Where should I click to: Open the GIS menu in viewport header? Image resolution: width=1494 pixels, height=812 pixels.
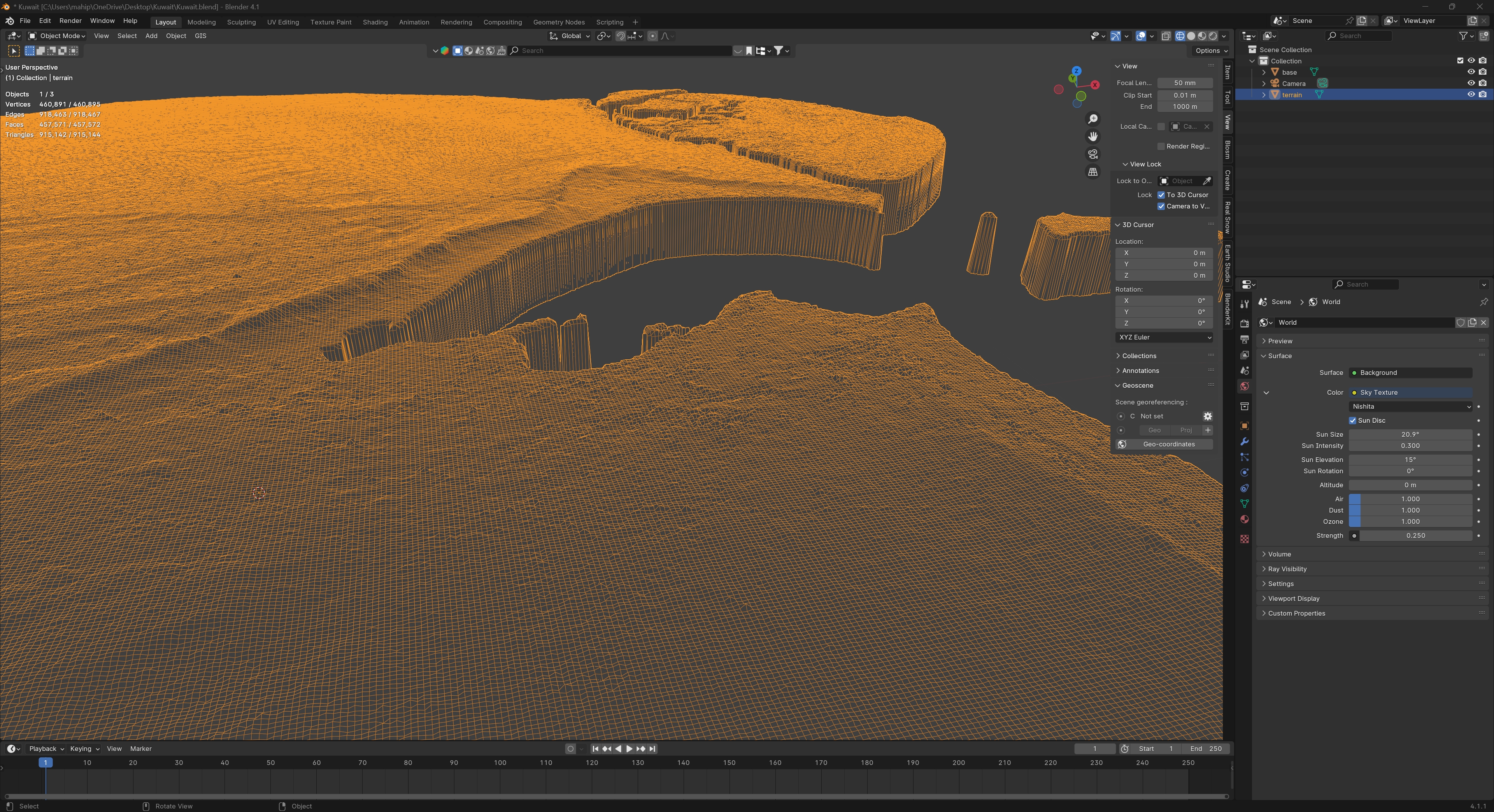coord(200,36)
